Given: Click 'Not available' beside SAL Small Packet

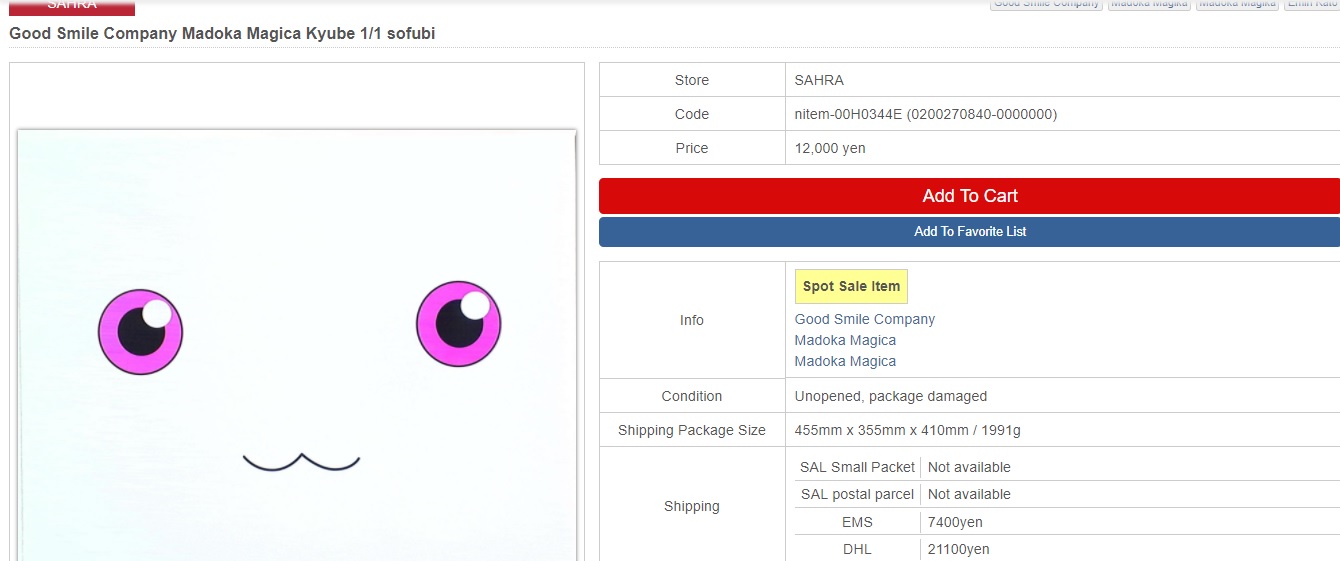Looking at the screenshot, I should [969, 467].
